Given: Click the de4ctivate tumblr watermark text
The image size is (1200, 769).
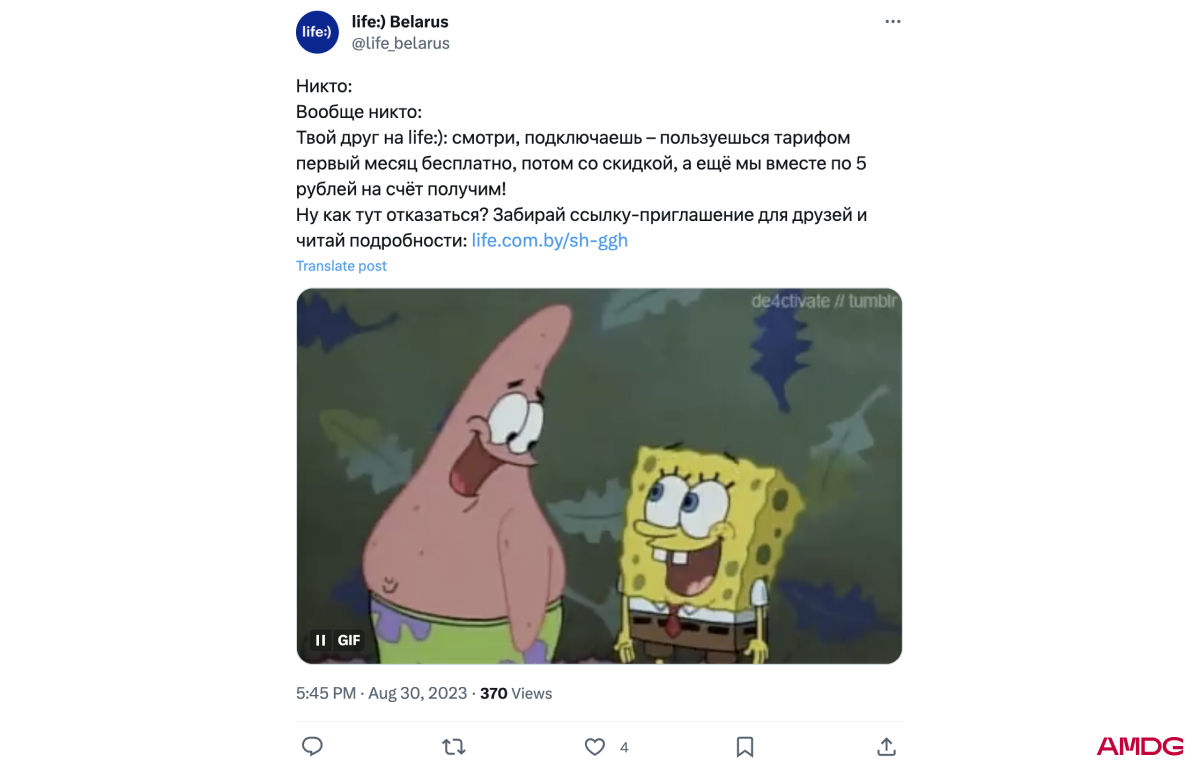Looking at the screenshot, I should 824,301.
